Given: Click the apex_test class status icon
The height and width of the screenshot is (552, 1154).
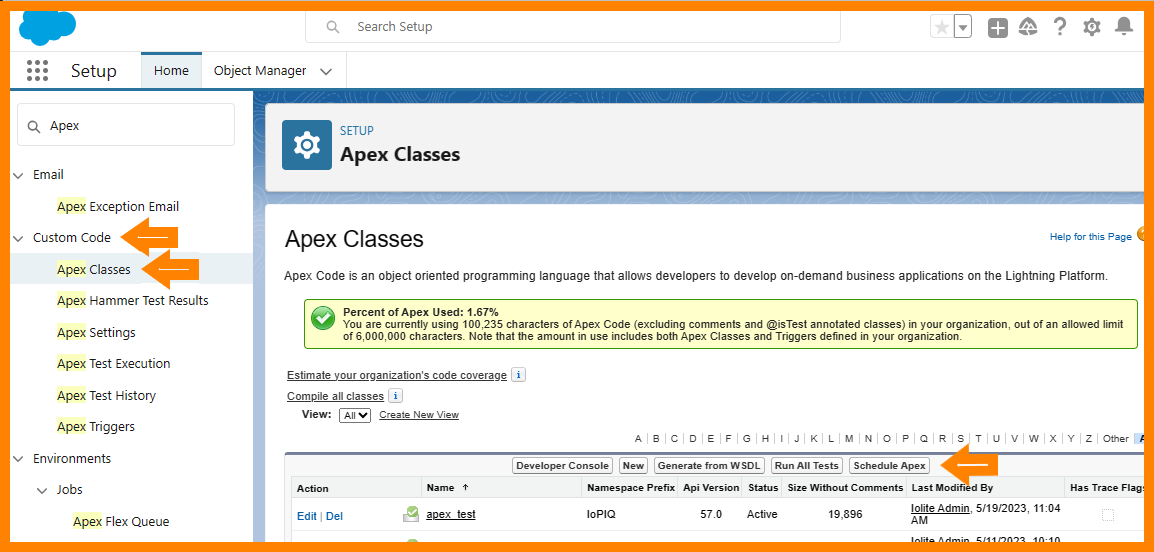Looking at the screenshot, I should (411, 514).
